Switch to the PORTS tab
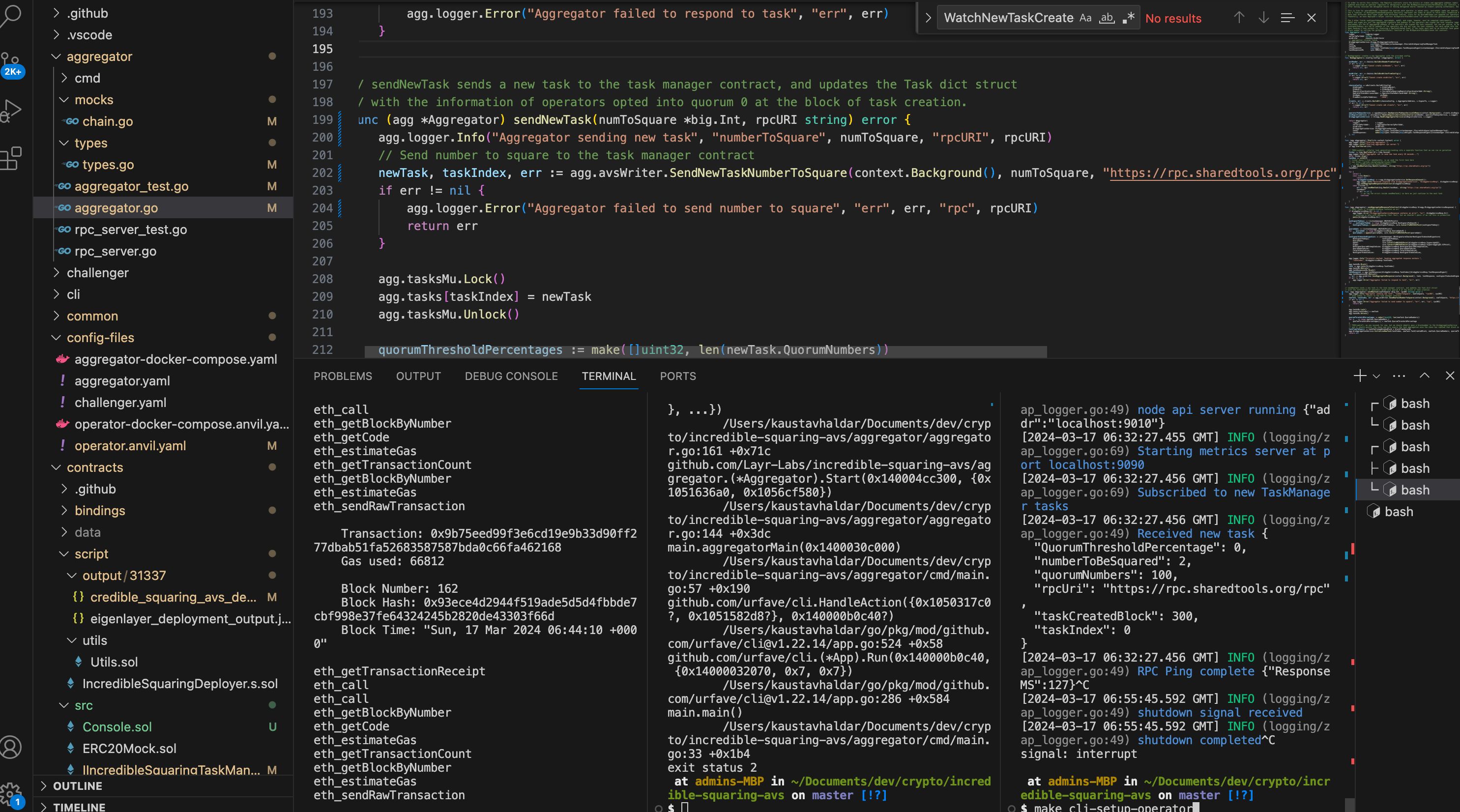Image resolution: width=1460 pixels, height=812 pixels. 678,376
